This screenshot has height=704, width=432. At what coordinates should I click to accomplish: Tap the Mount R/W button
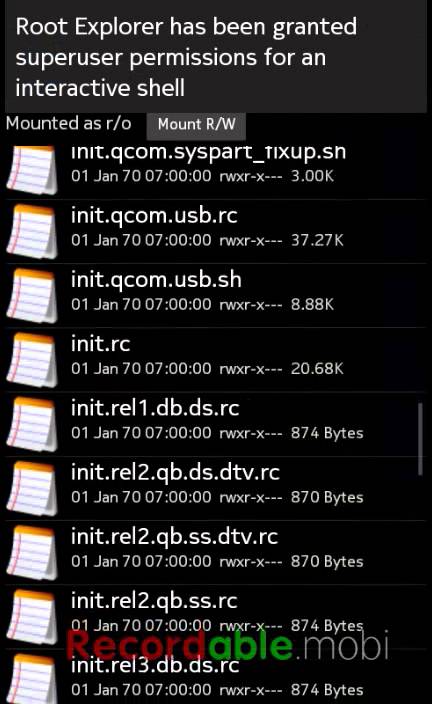tap(196, 126)
